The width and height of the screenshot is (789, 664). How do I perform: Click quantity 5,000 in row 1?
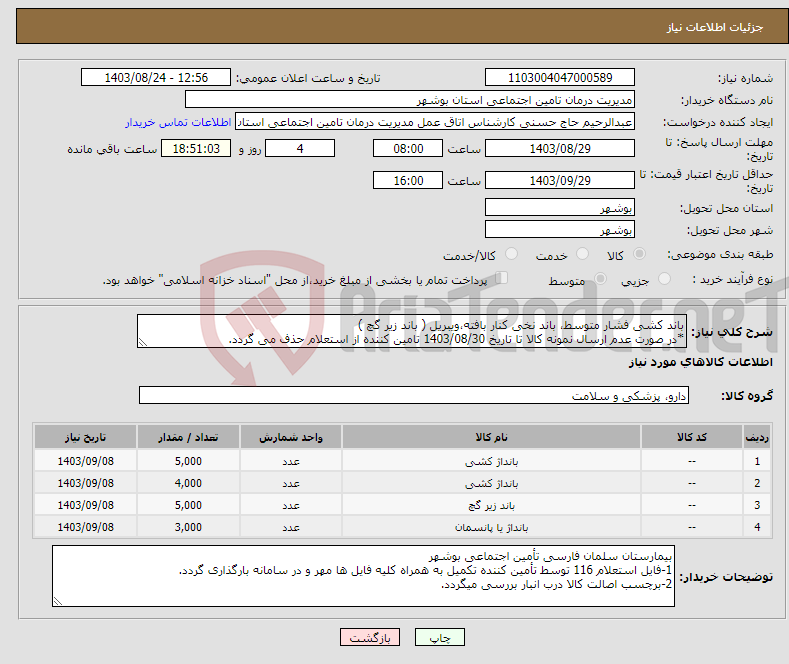[188, 461]
